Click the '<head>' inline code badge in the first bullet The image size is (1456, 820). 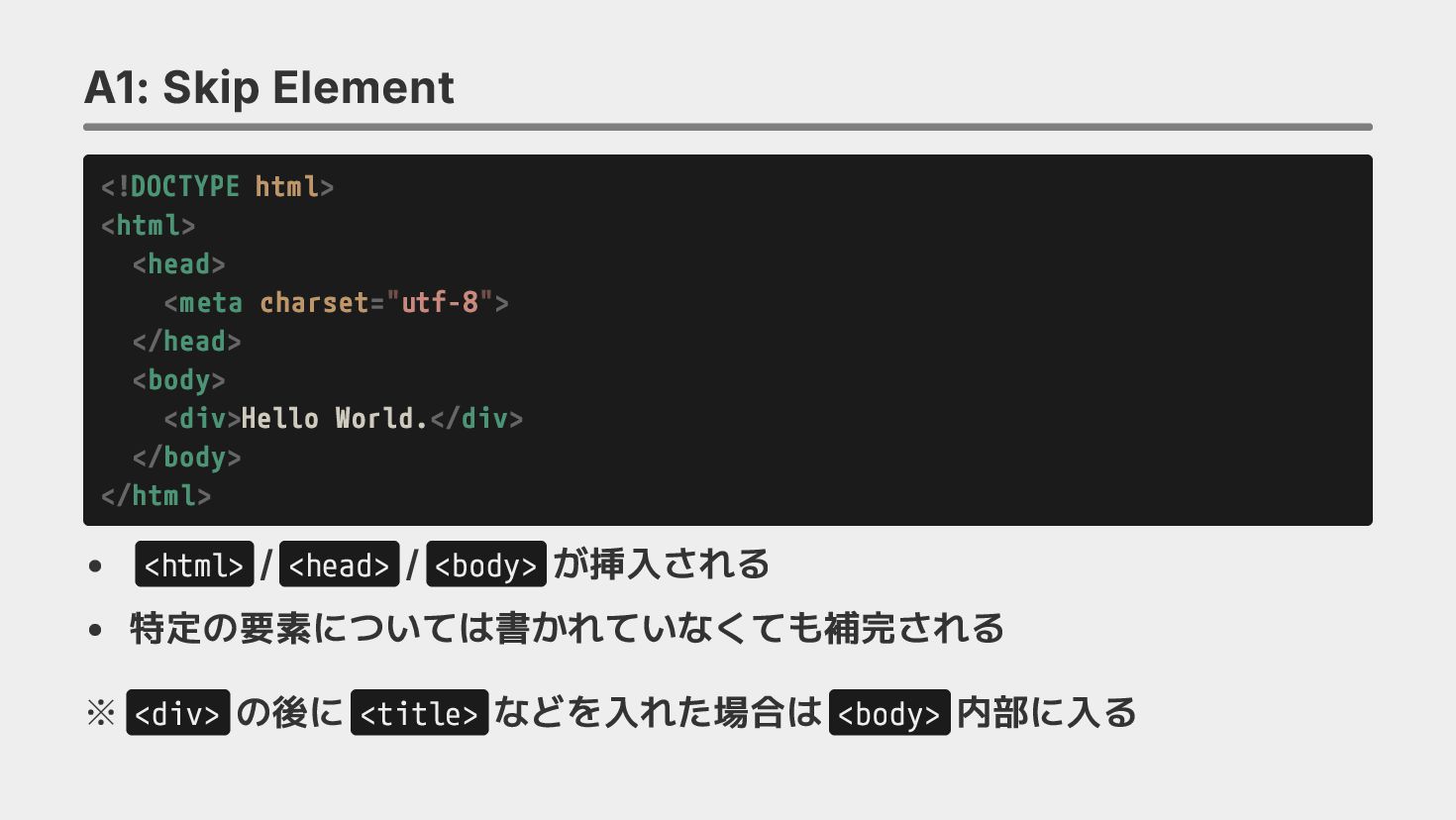(339, 564)
